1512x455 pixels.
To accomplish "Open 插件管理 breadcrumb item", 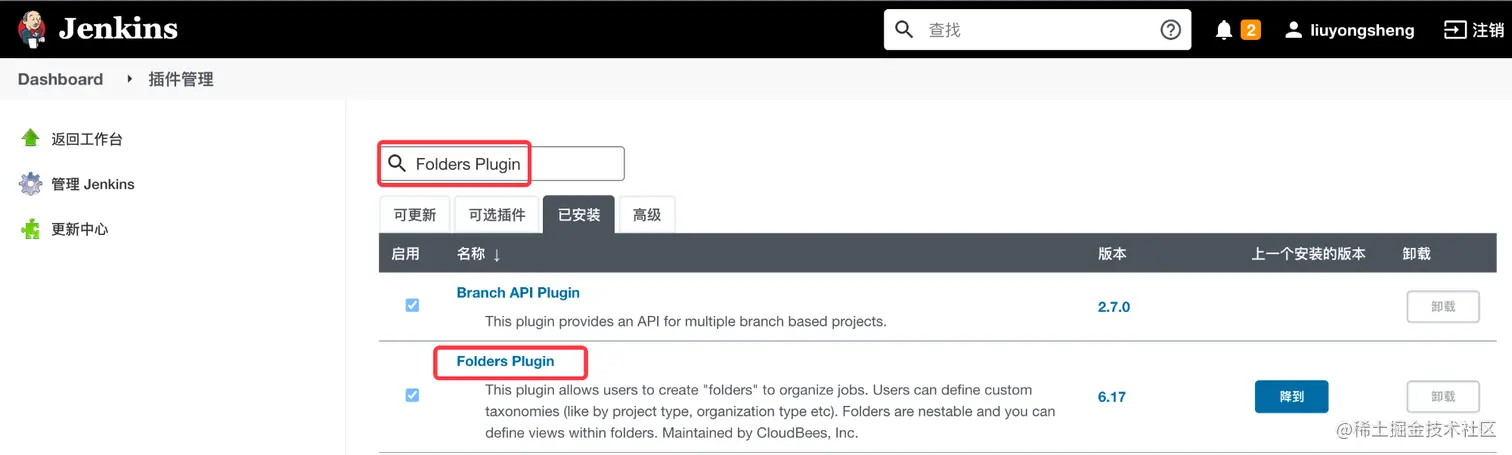I will coord(181,79).
